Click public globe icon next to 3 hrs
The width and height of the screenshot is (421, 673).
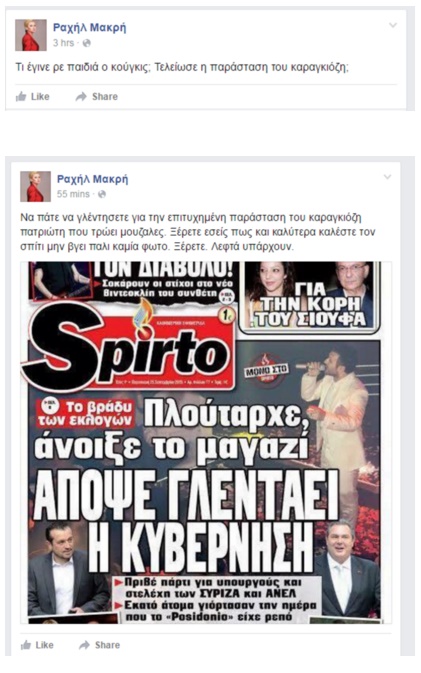click(87, 43)
